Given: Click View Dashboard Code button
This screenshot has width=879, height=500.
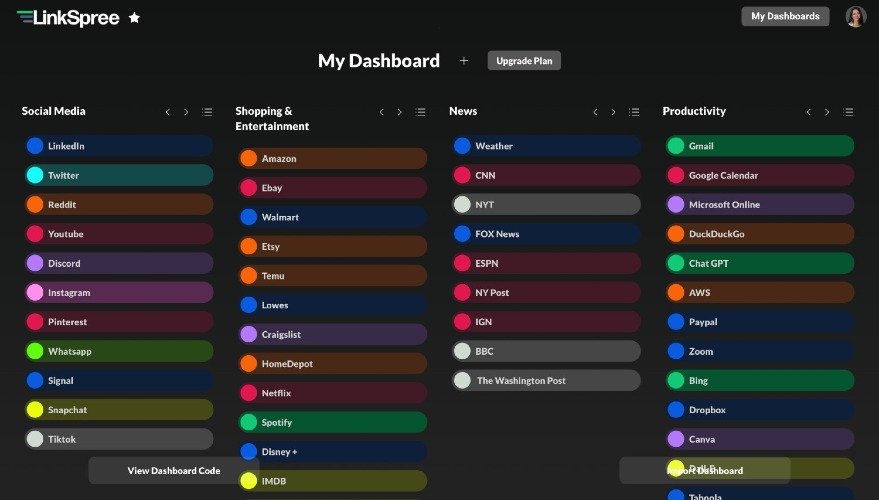Looking at the screenshot, I should 174,470.
